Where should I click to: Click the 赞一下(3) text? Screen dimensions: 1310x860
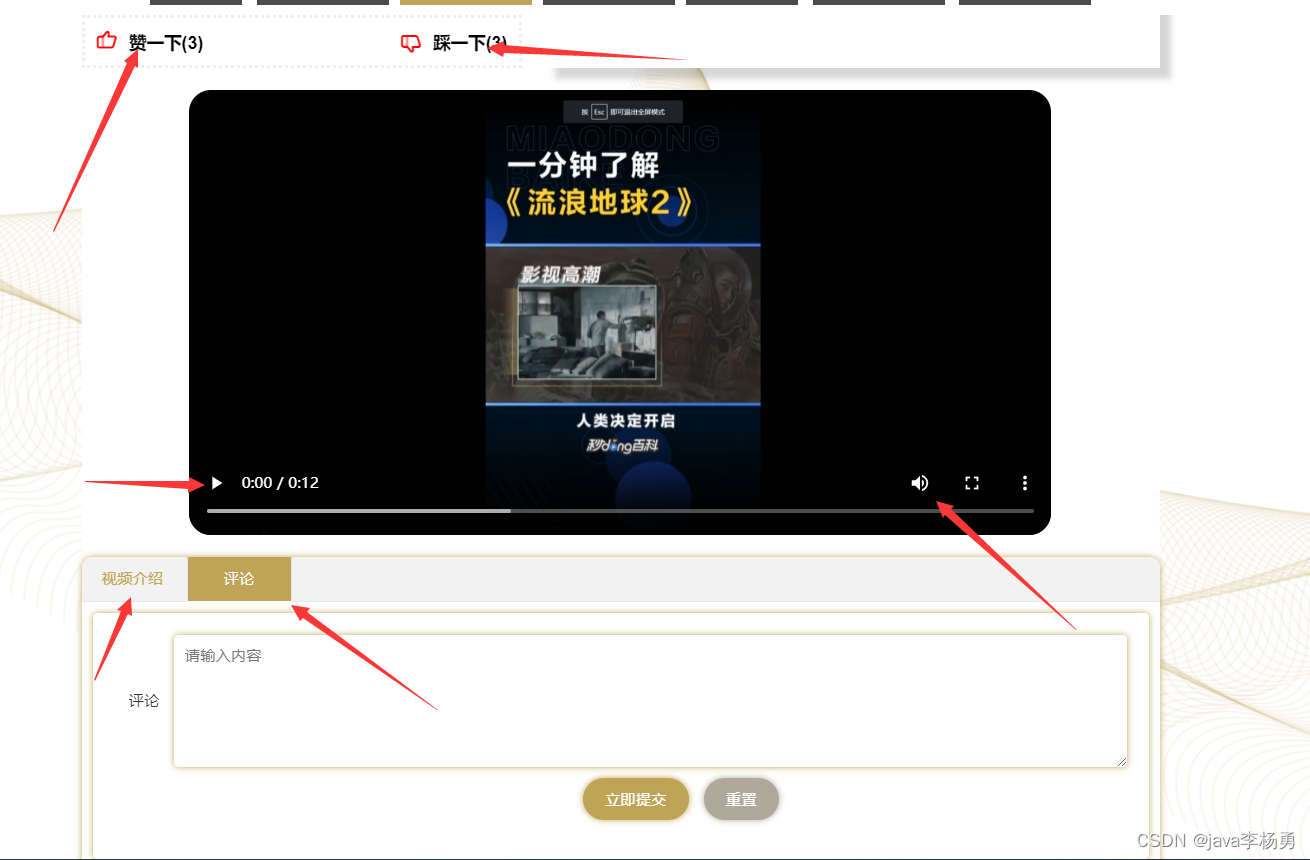[166, 43]
